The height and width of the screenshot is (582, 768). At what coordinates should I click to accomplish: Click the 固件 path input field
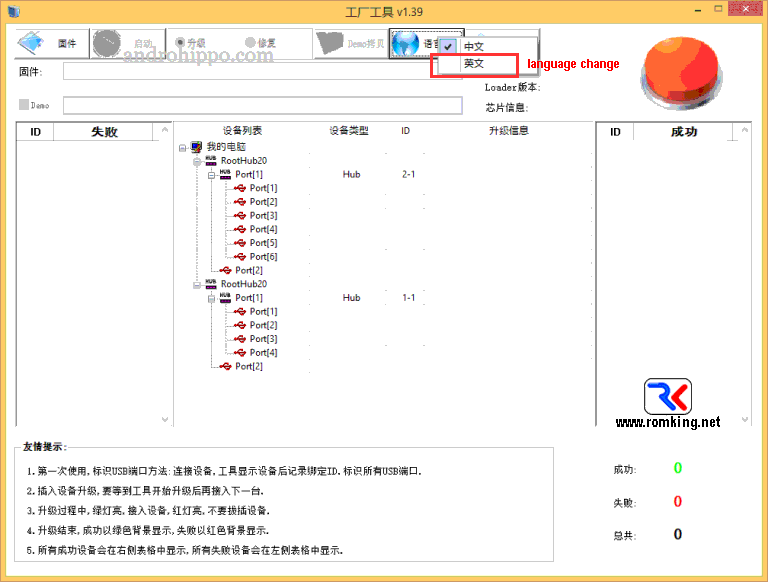point(263,72)
